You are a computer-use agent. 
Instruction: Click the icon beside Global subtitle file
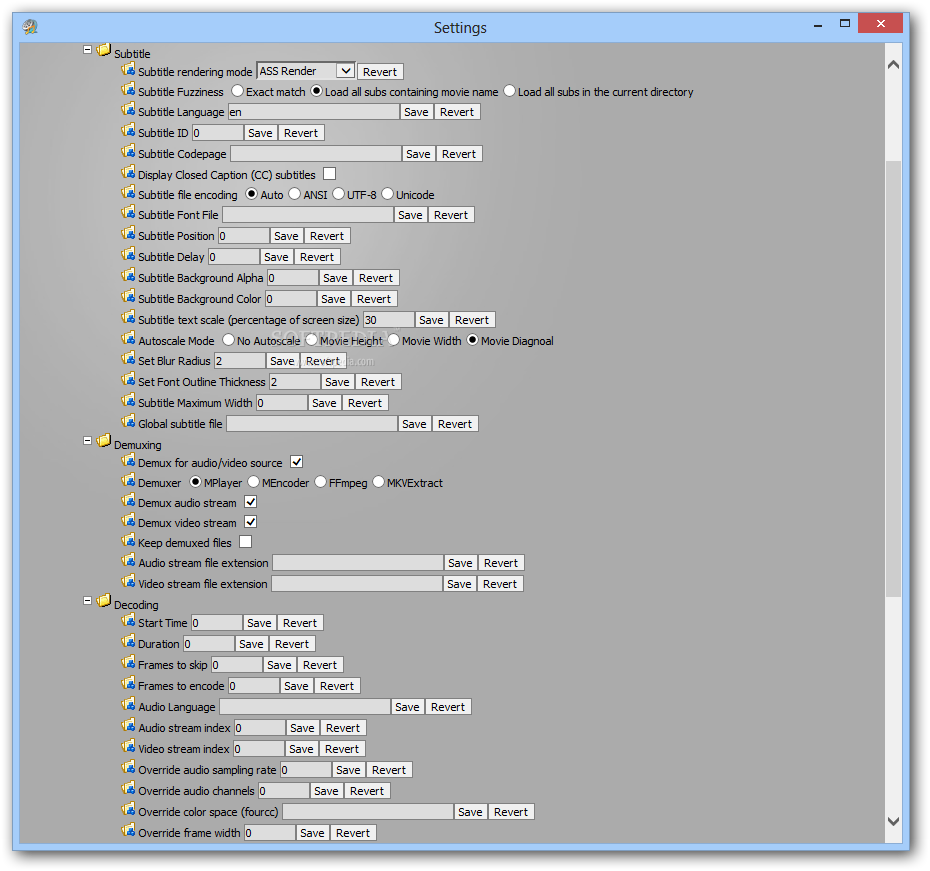pos(128,422)
